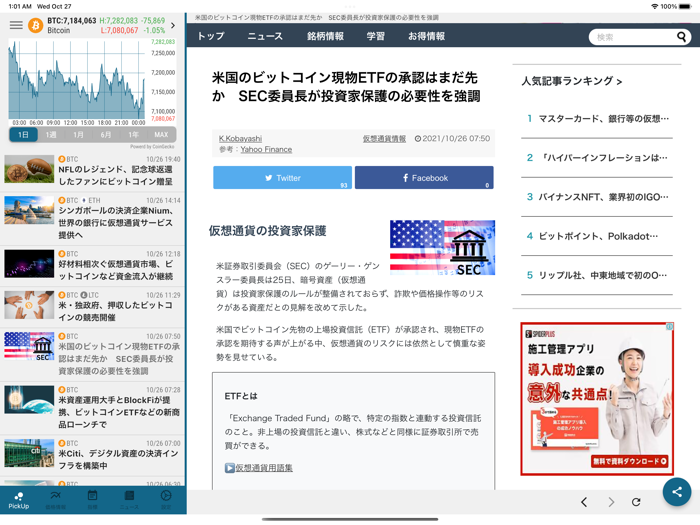This screenshot has width=700, height=525.
Task: Tap the Bitcoin price chart area
Action: [77, 80]
